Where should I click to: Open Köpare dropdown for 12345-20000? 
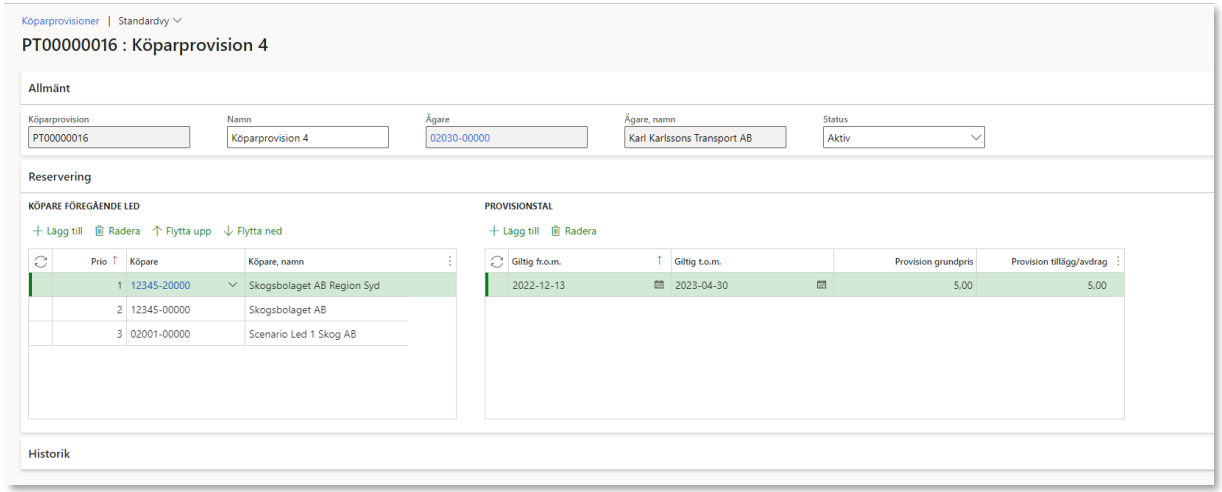pyautogui.click(x=233, y=285)
